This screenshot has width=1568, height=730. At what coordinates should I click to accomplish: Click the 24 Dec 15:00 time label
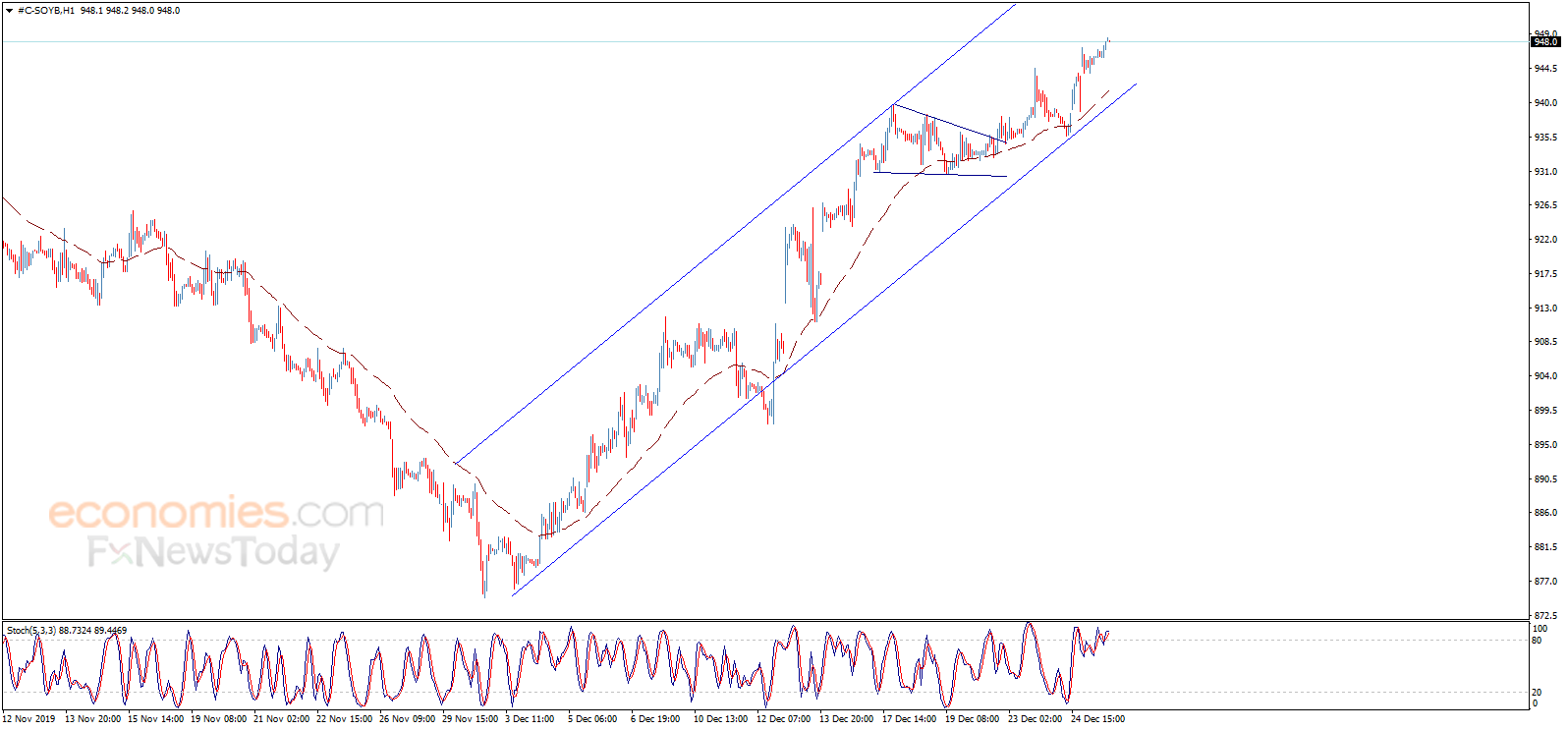[x=1098, y=719]
